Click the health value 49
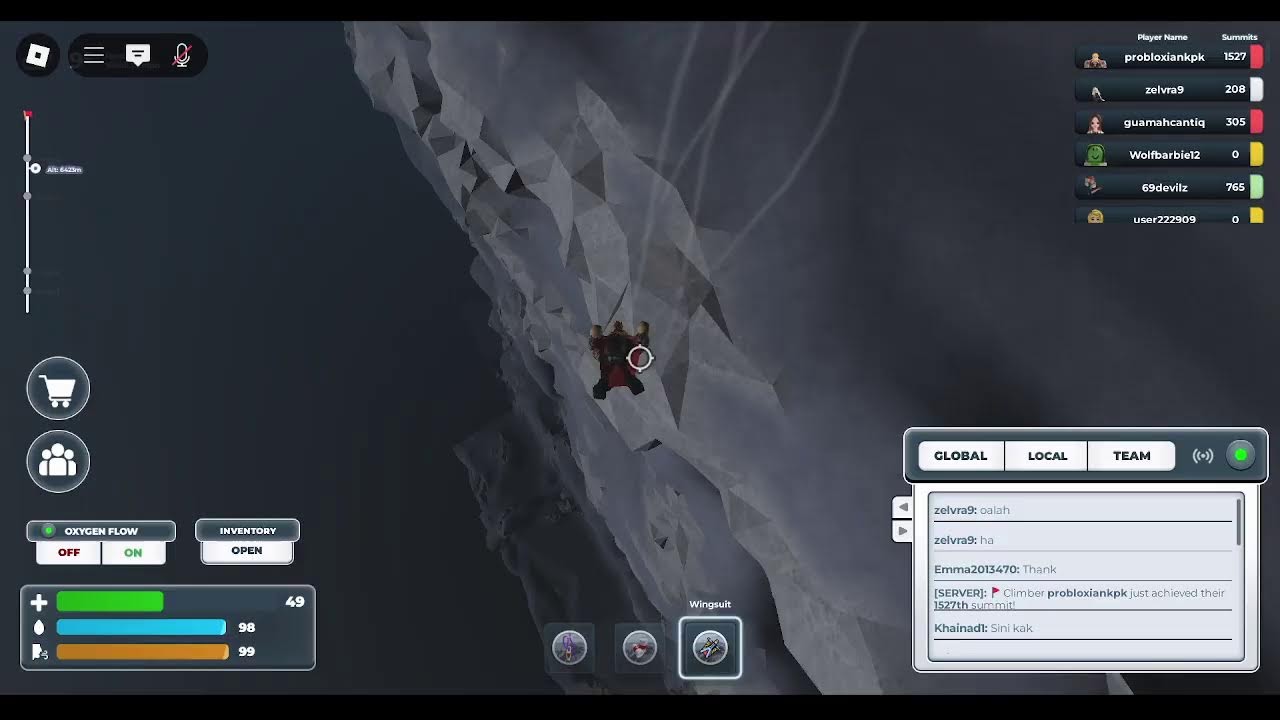This screenshot has height=720, width=1280. [294, 602]
